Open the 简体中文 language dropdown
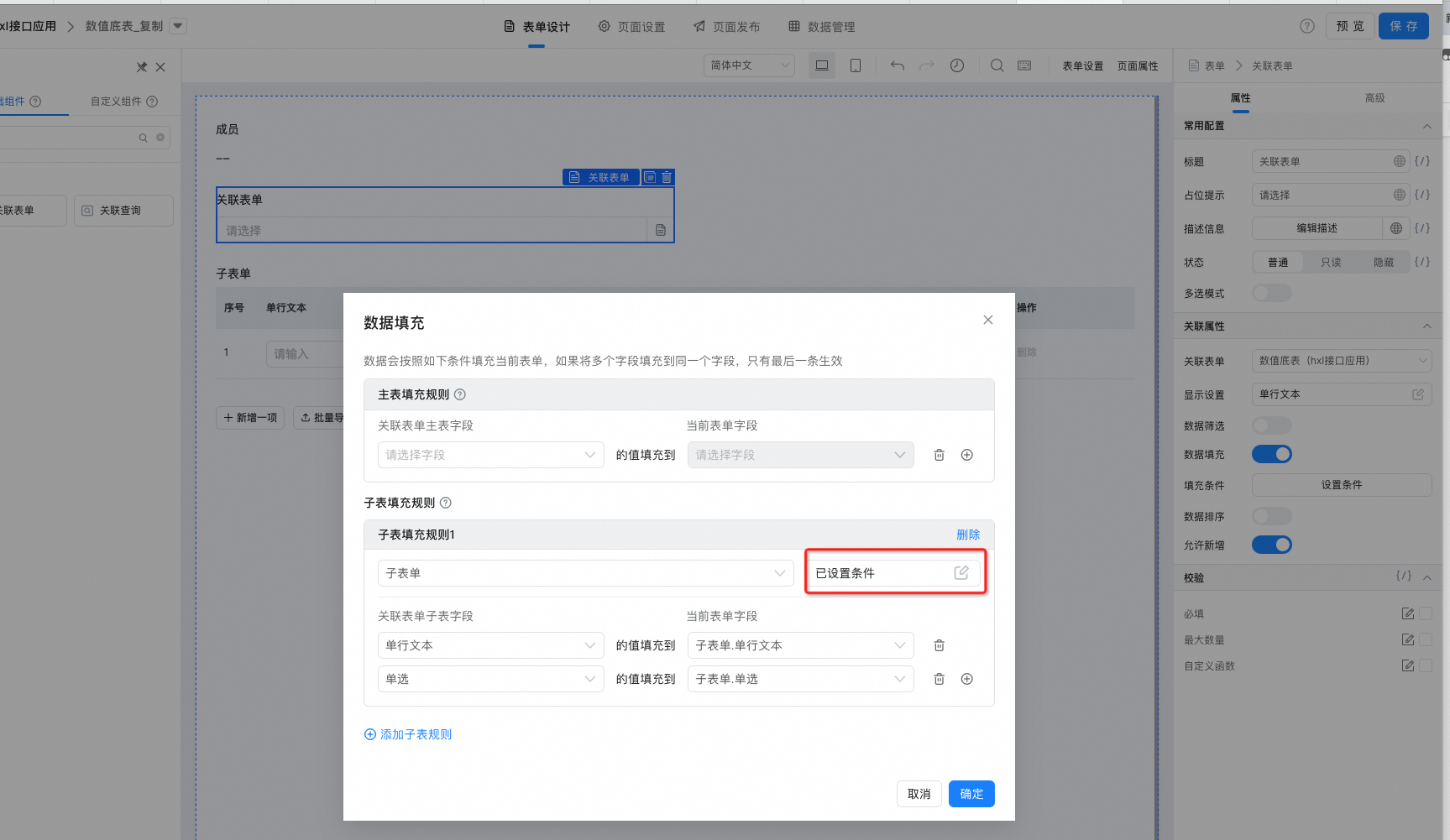This screenshot has height=840, width=1450. click(749, 65)
